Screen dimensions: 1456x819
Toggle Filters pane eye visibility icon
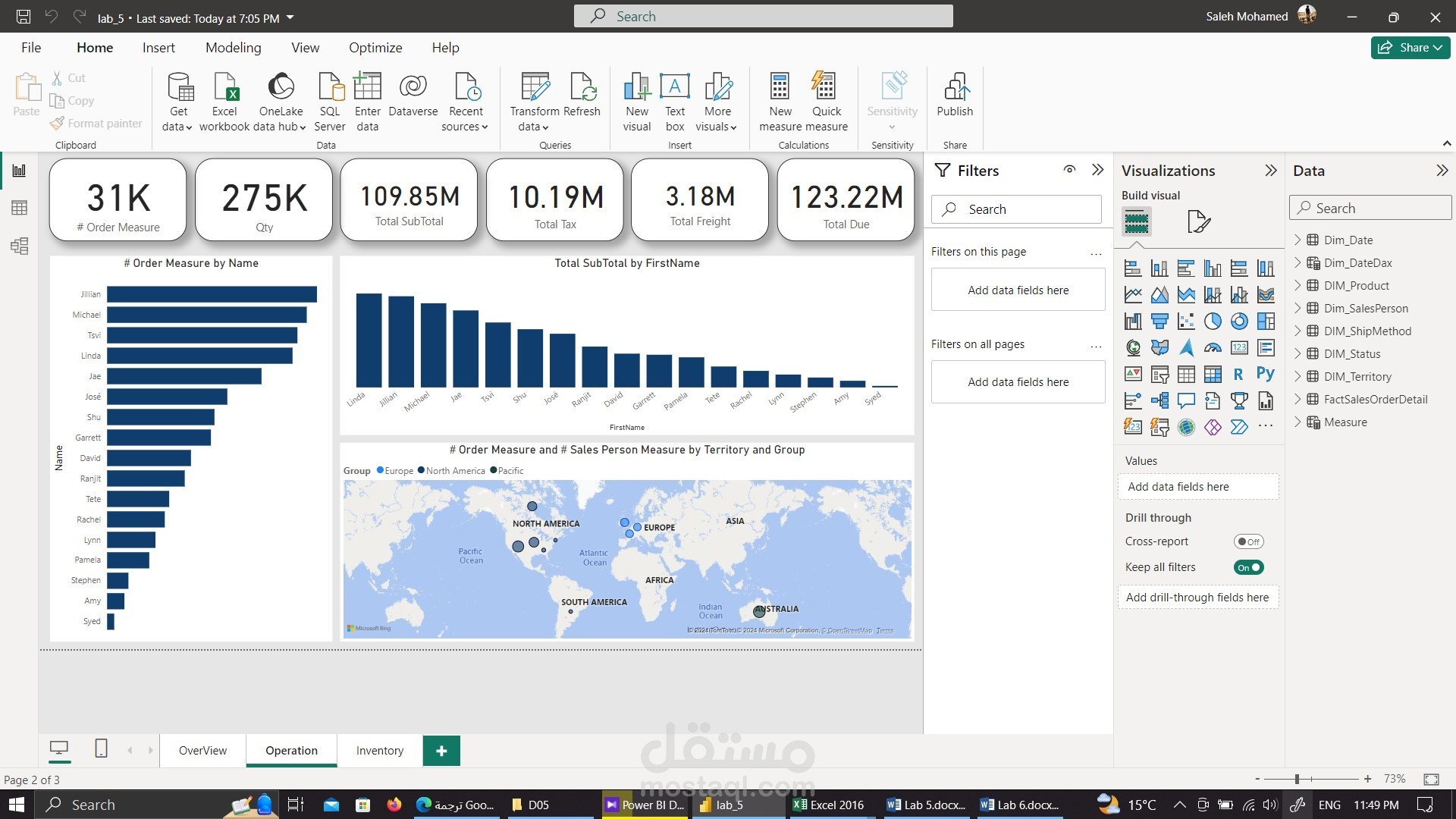(x=1069, y=170)
